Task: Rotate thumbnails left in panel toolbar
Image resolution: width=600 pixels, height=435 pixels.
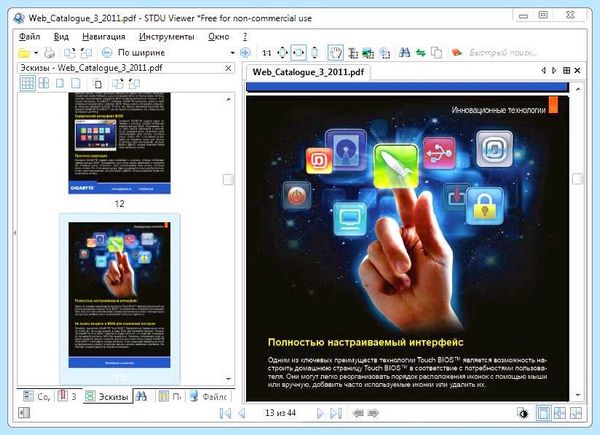Action: [117, 83]
